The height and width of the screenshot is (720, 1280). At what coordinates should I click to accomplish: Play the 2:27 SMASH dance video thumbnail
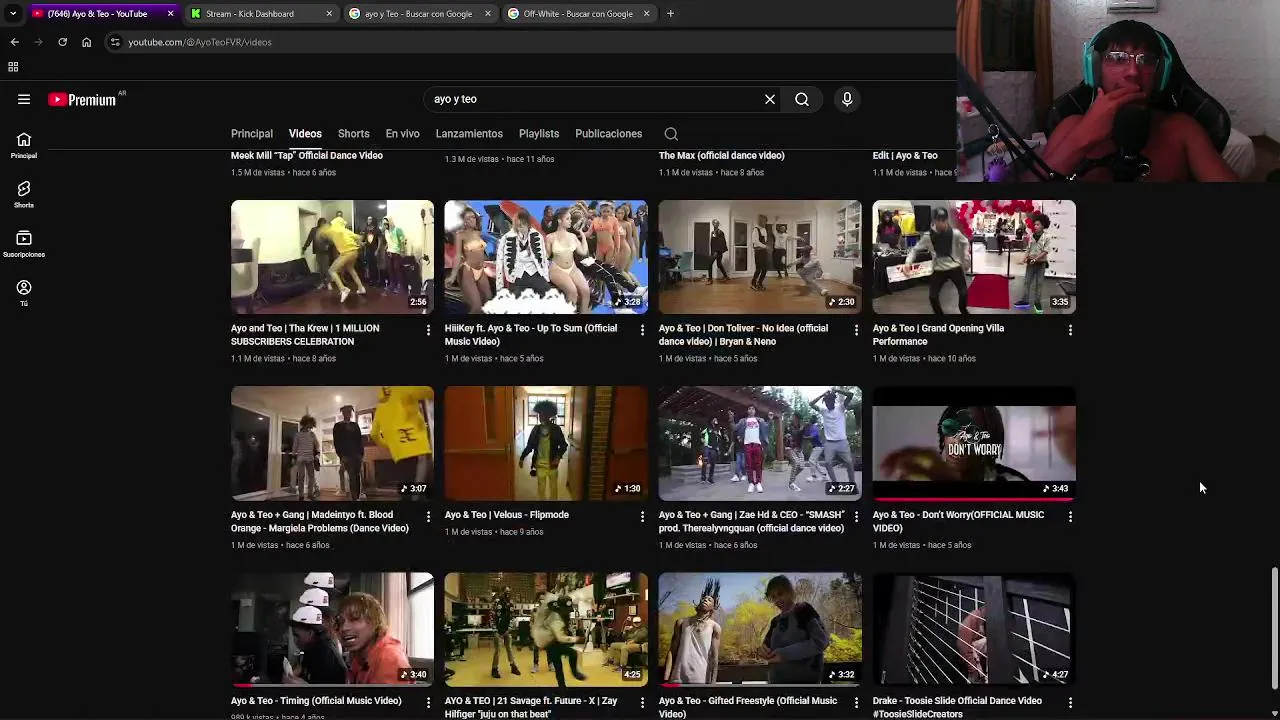760,443
